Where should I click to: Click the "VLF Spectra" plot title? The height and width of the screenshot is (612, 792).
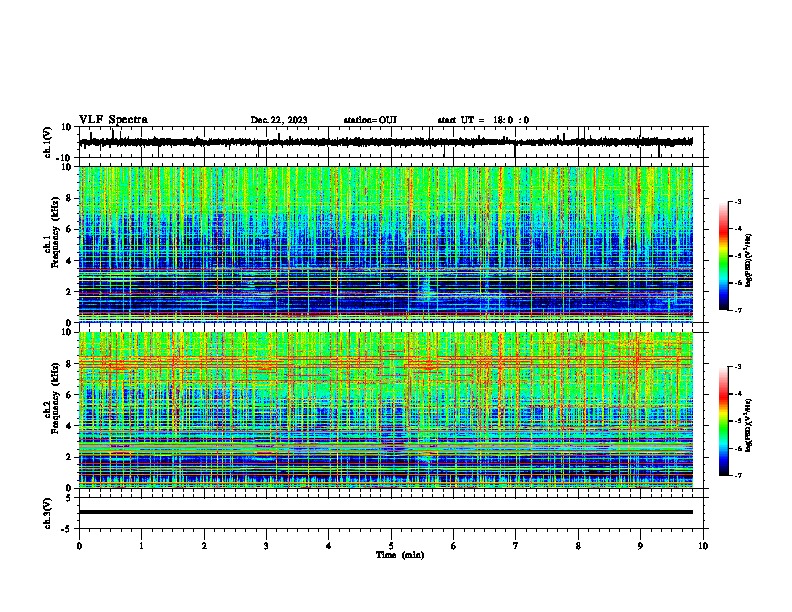tap(113, 120)
